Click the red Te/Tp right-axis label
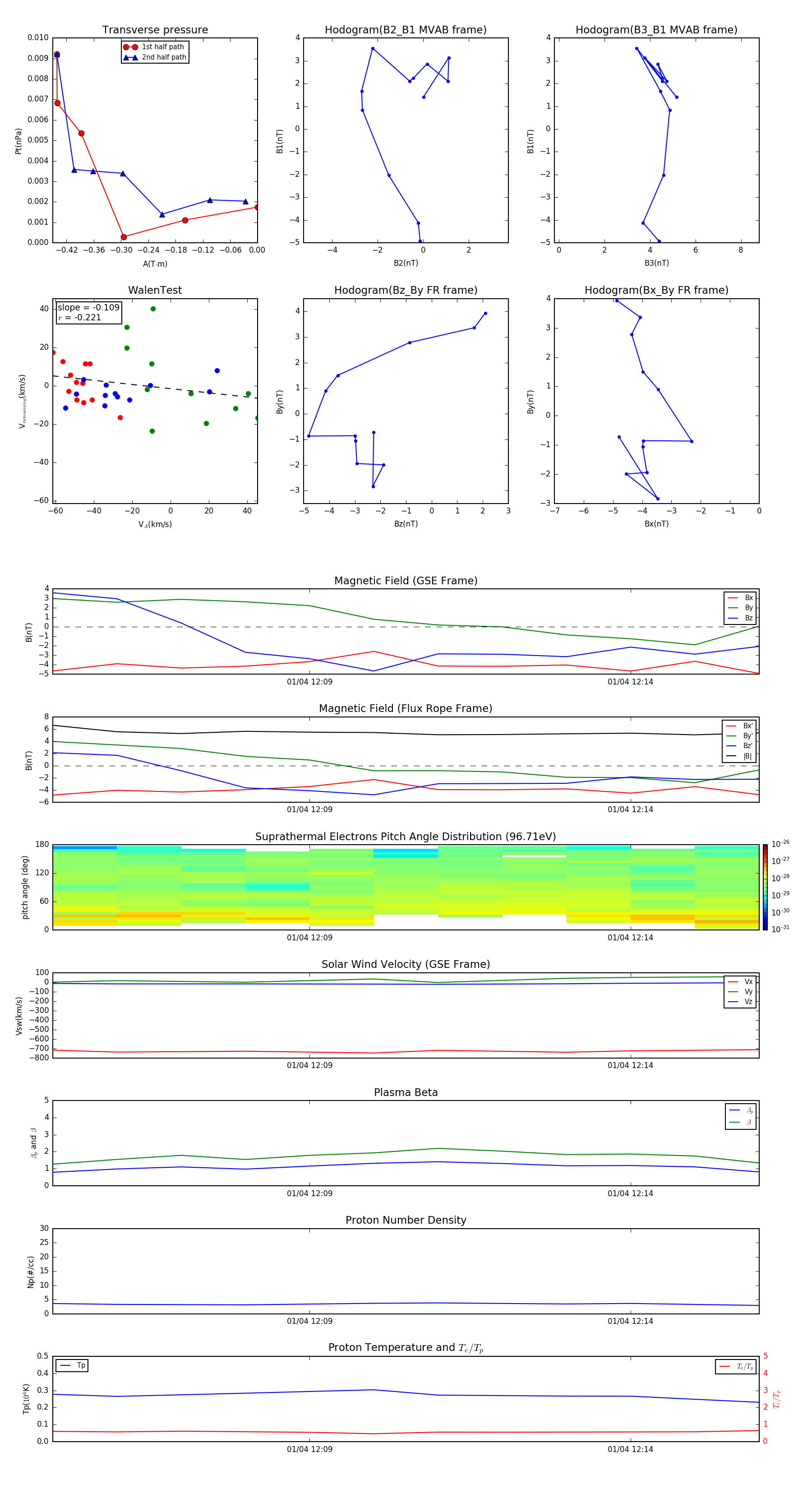Image resolution: width=812 pixels, height=1489 pixels. (x=777, y=1399)
